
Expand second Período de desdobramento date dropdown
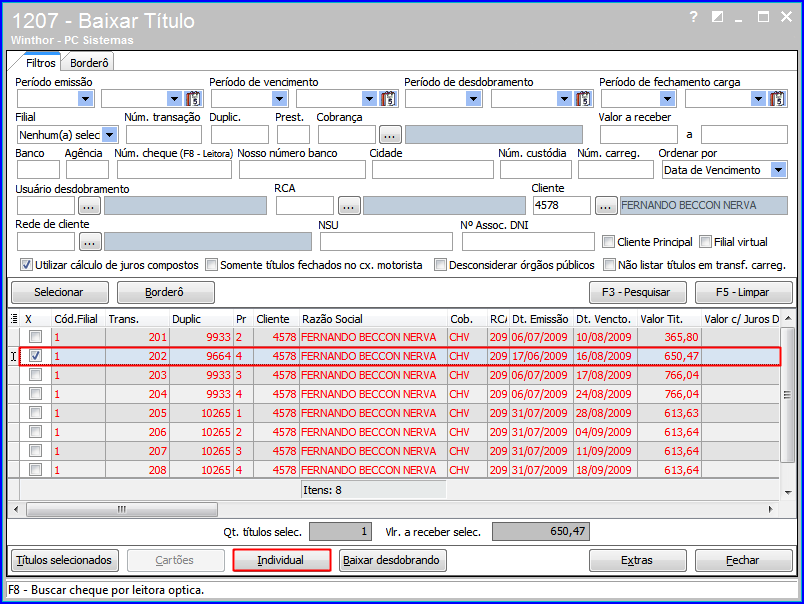point(565,98)
